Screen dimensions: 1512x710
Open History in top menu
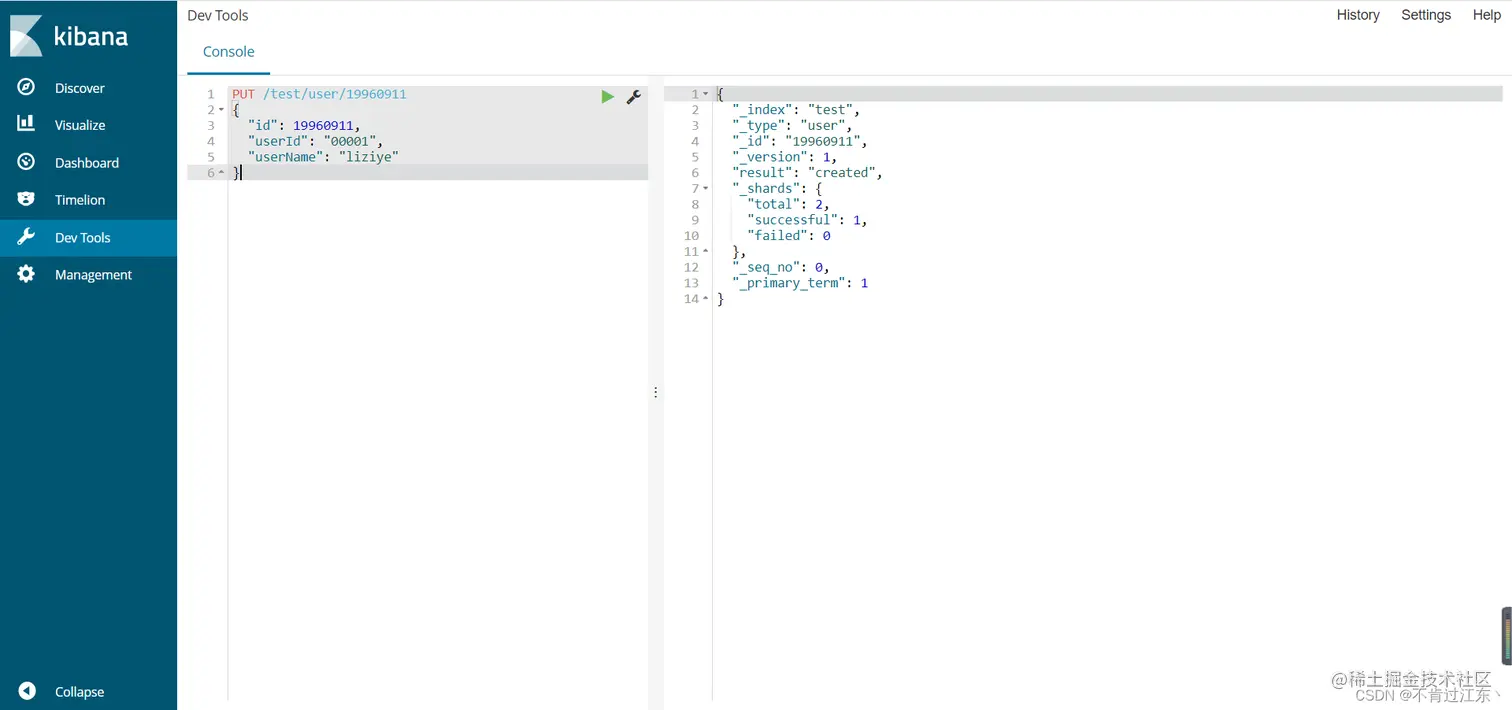point(1358,15)
